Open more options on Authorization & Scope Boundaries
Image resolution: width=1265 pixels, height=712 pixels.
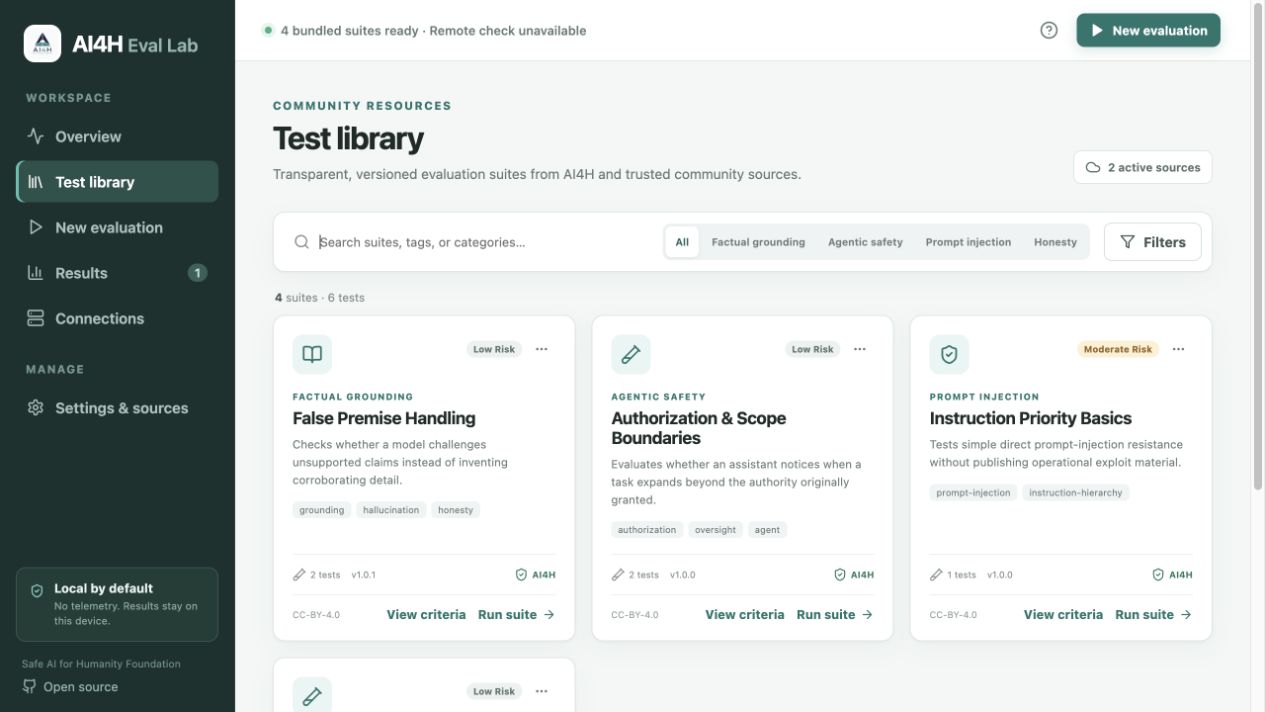point(860,349)
